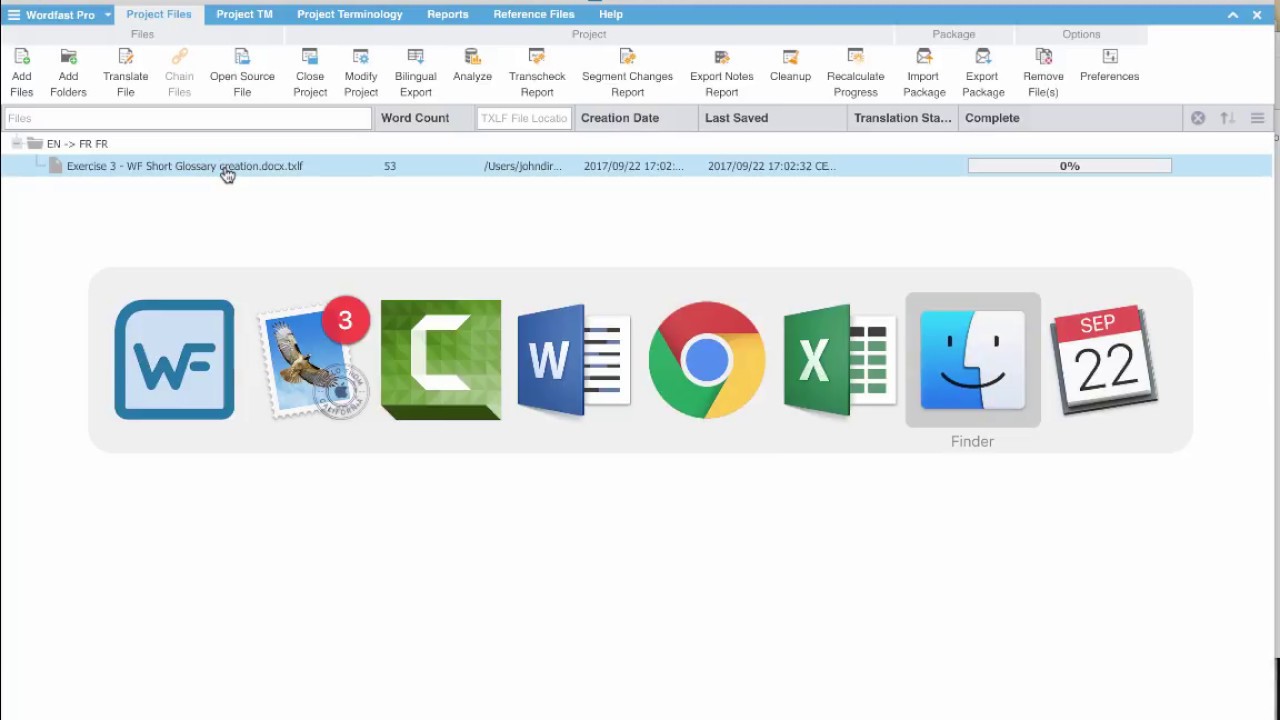Click the Files filter input field

188,118
